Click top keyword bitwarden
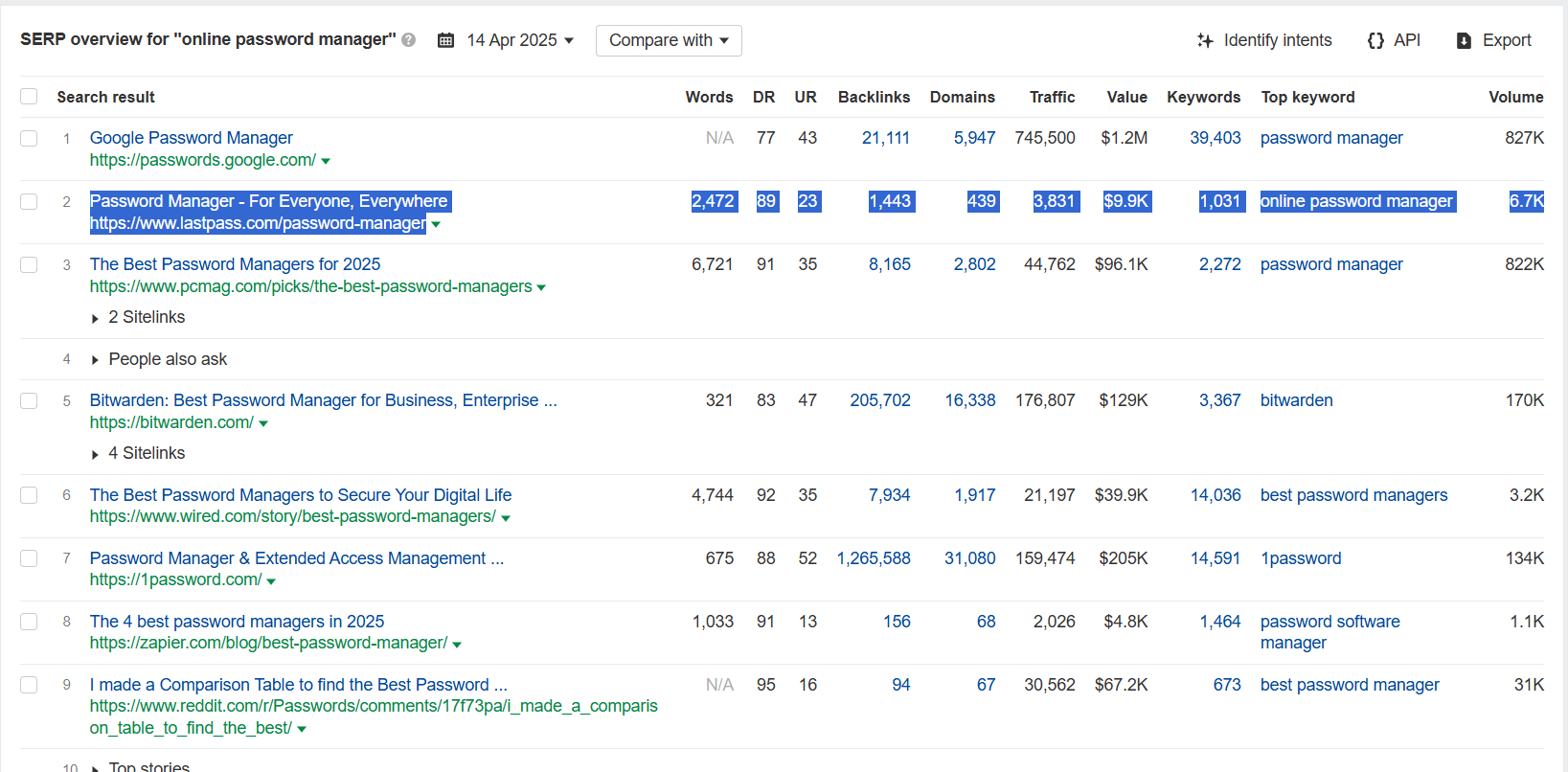The image size is (1568, 772). [x=1296, y=400]
